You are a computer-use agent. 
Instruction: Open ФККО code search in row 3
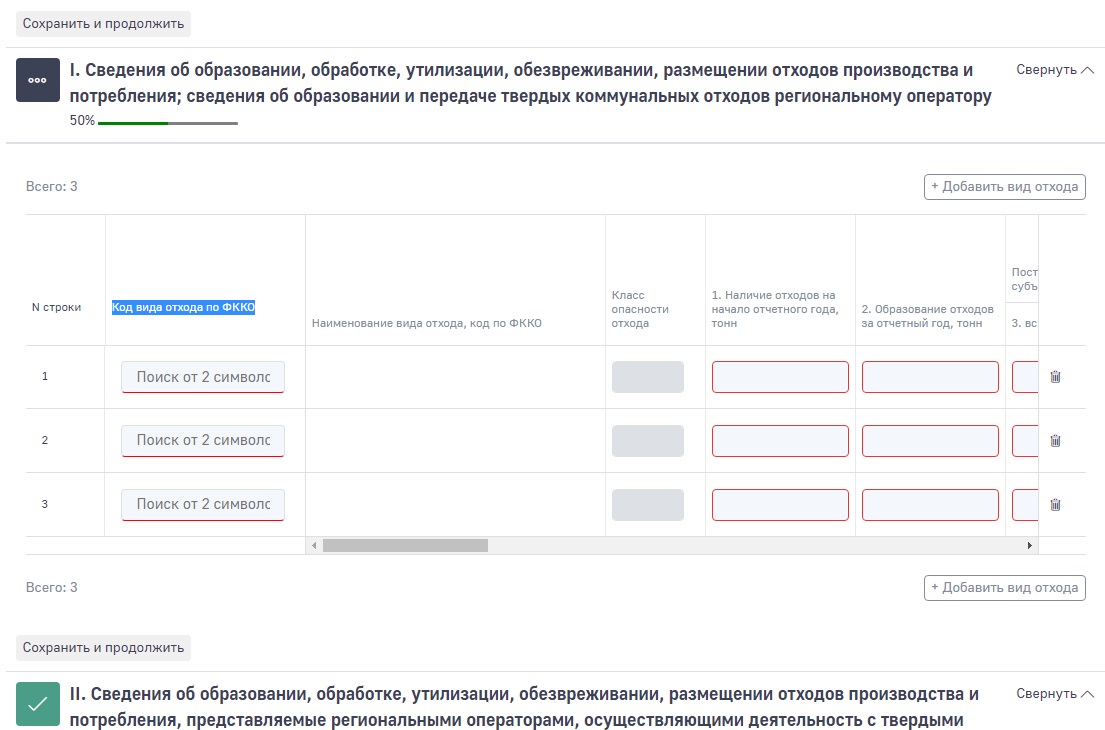click(x=203, y=505)
